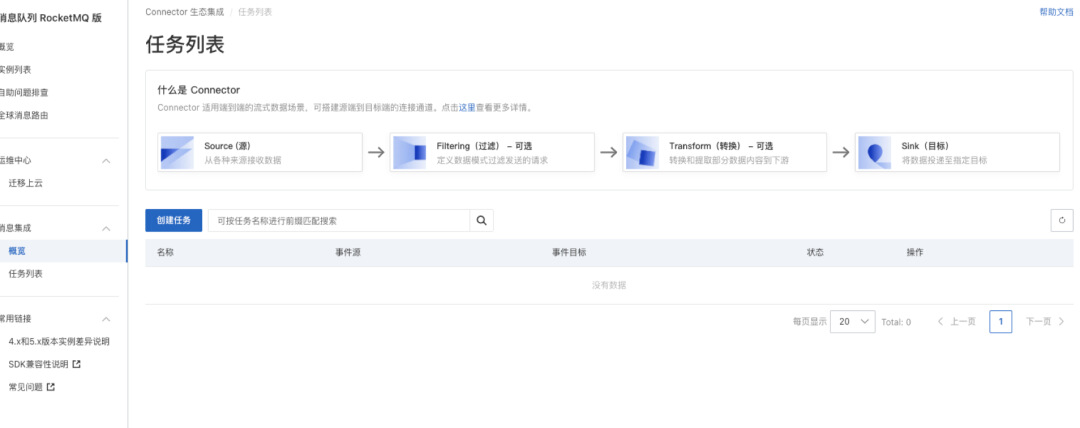
Task: Collapse the 运维中心 sidebar section
Action: point(106,161)
